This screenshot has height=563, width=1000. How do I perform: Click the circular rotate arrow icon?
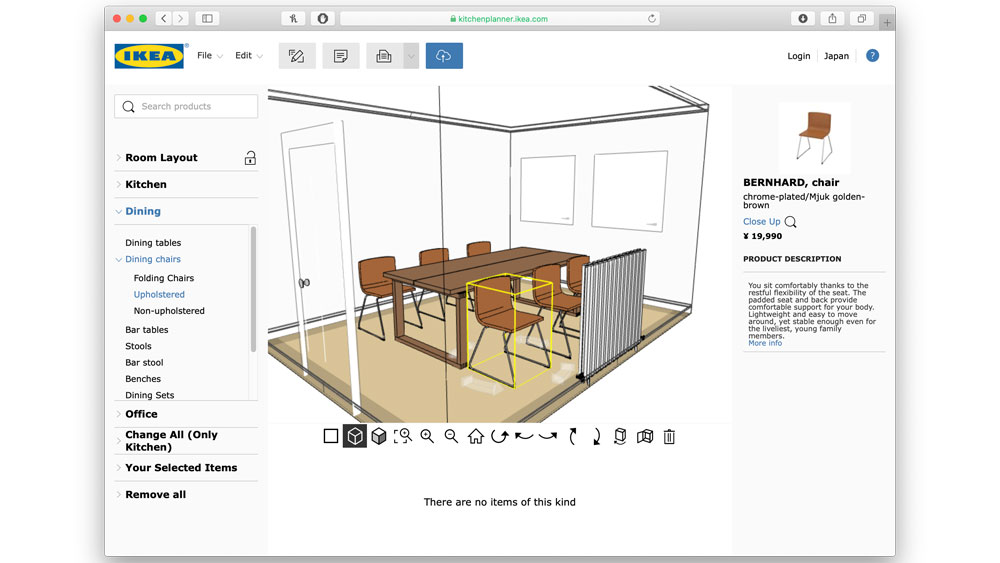tap(499, 436)
